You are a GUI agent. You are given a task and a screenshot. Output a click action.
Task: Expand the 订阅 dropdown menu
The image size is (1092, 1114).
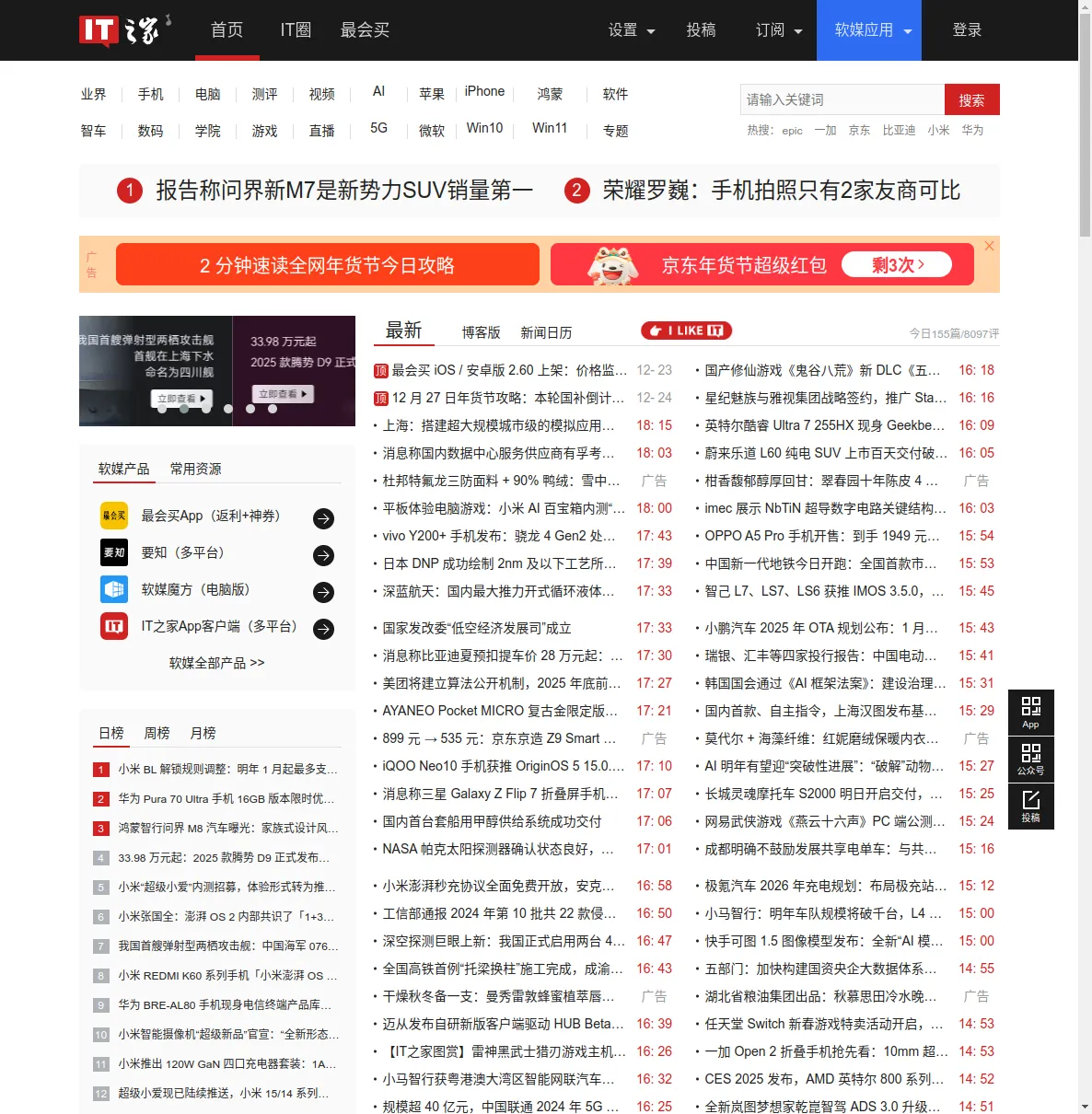coord(779,30)
